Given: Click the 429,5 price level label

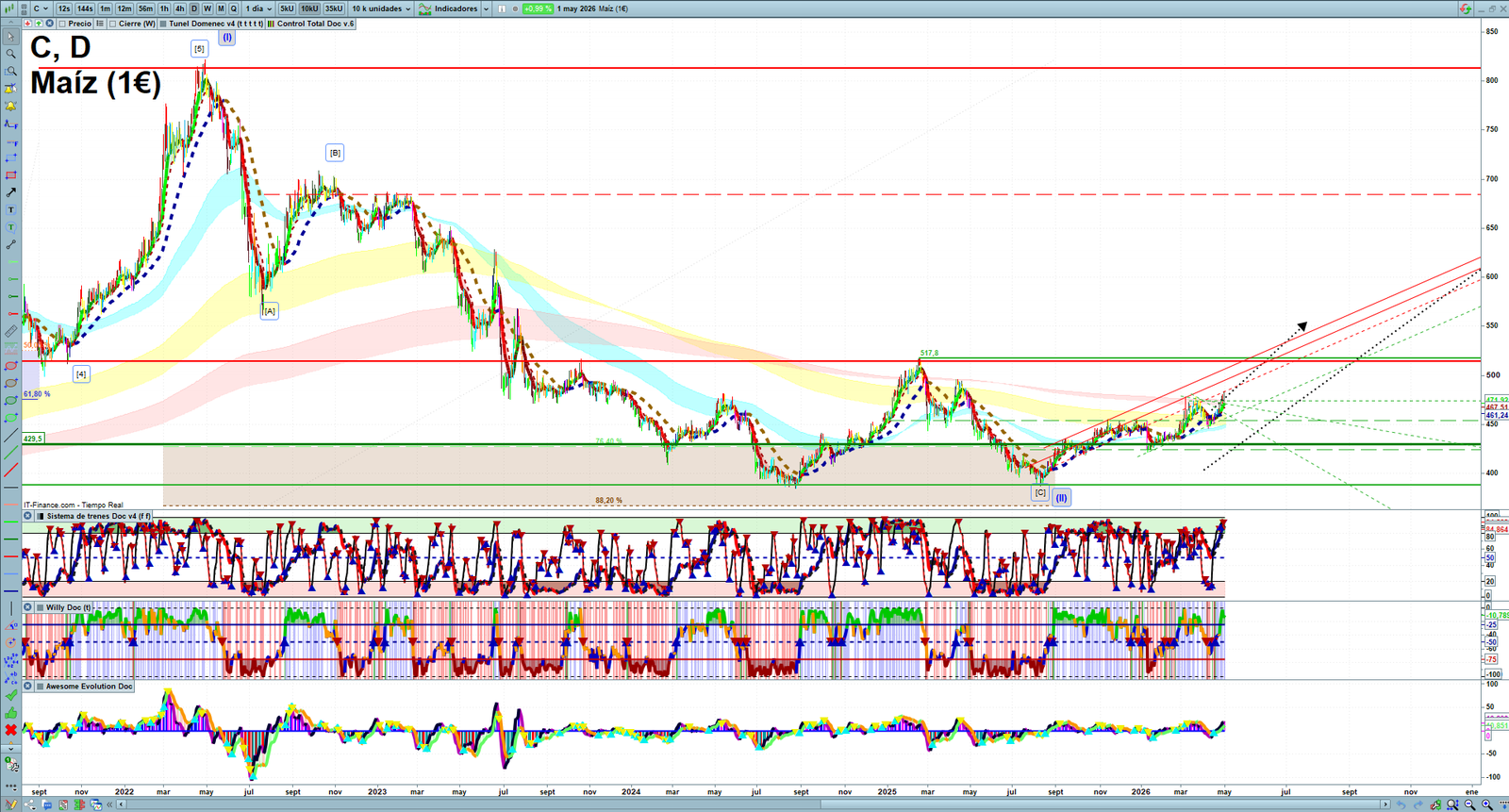Looking at the screenshot, I should 33,439.
